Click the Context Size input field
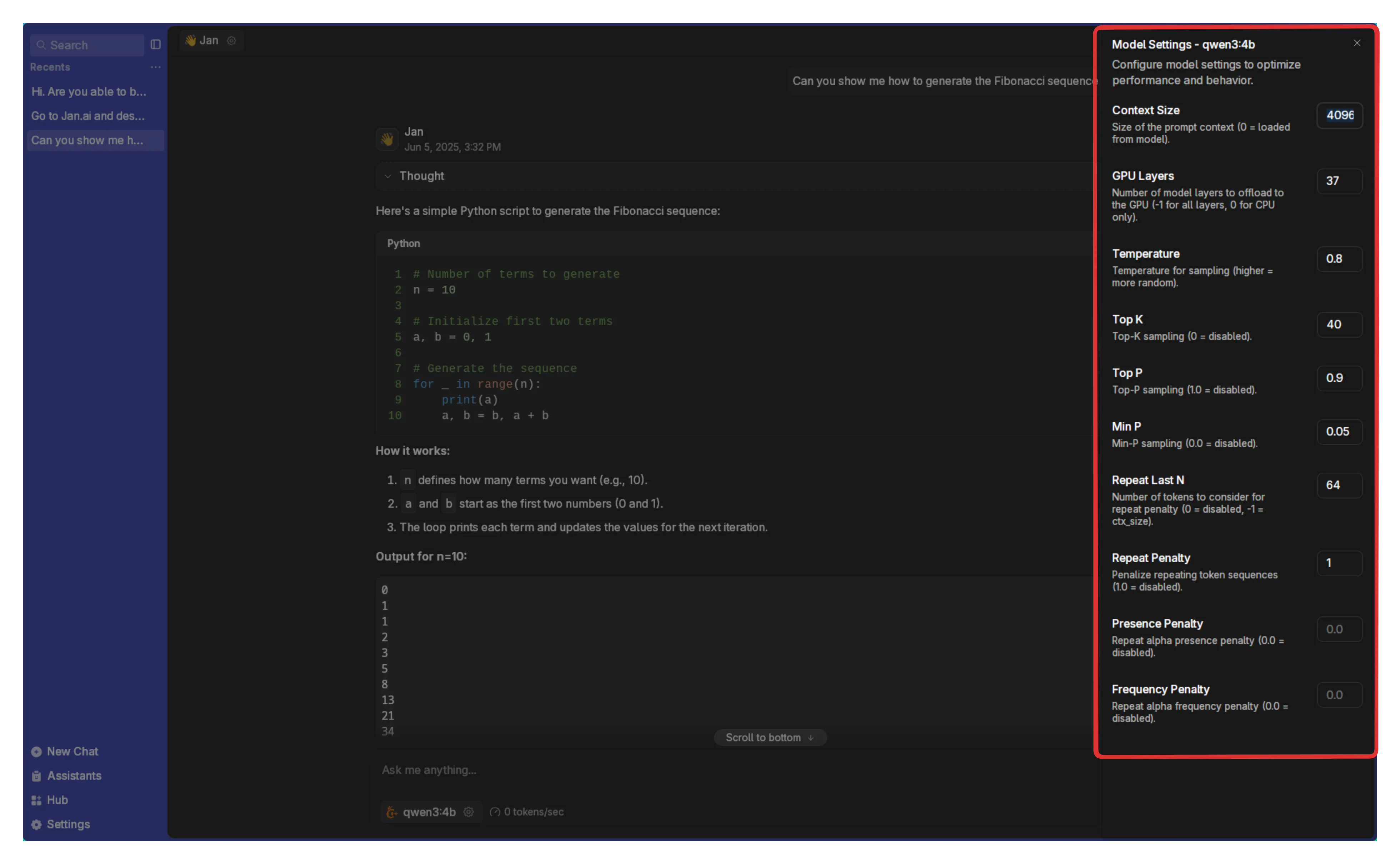The width and height of the screenshot is (1400, 864). (1339, 115)
